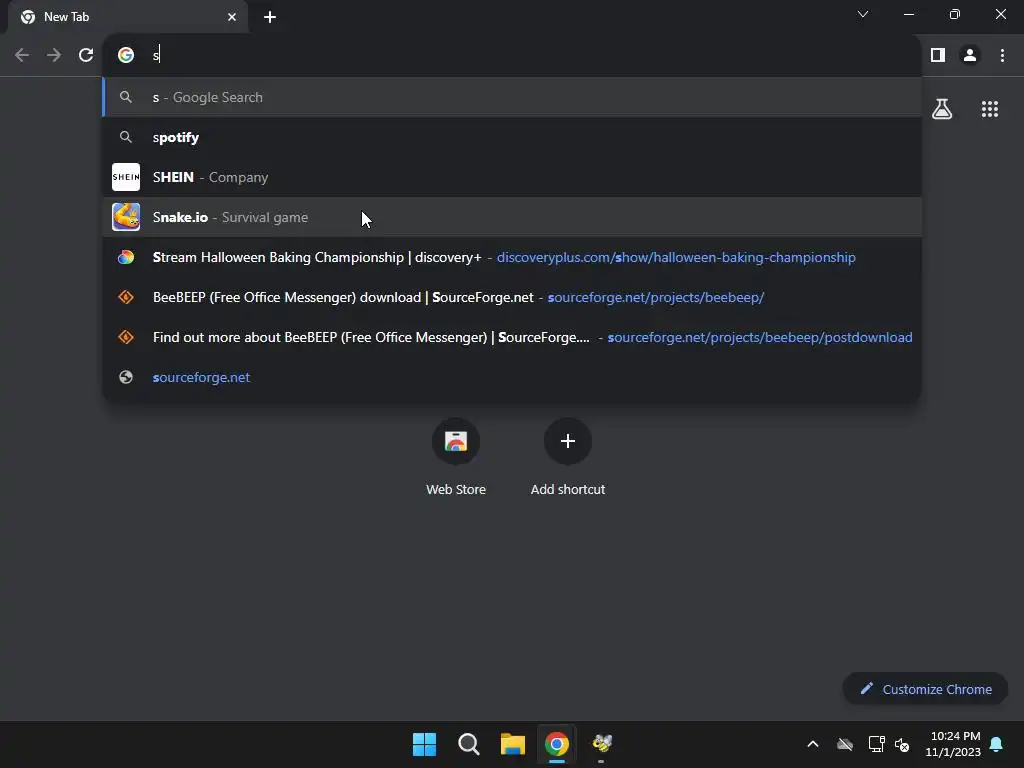Open the sourceforge.net suggestion
Screen dimensions: 1024x768
tap(512, 377)
